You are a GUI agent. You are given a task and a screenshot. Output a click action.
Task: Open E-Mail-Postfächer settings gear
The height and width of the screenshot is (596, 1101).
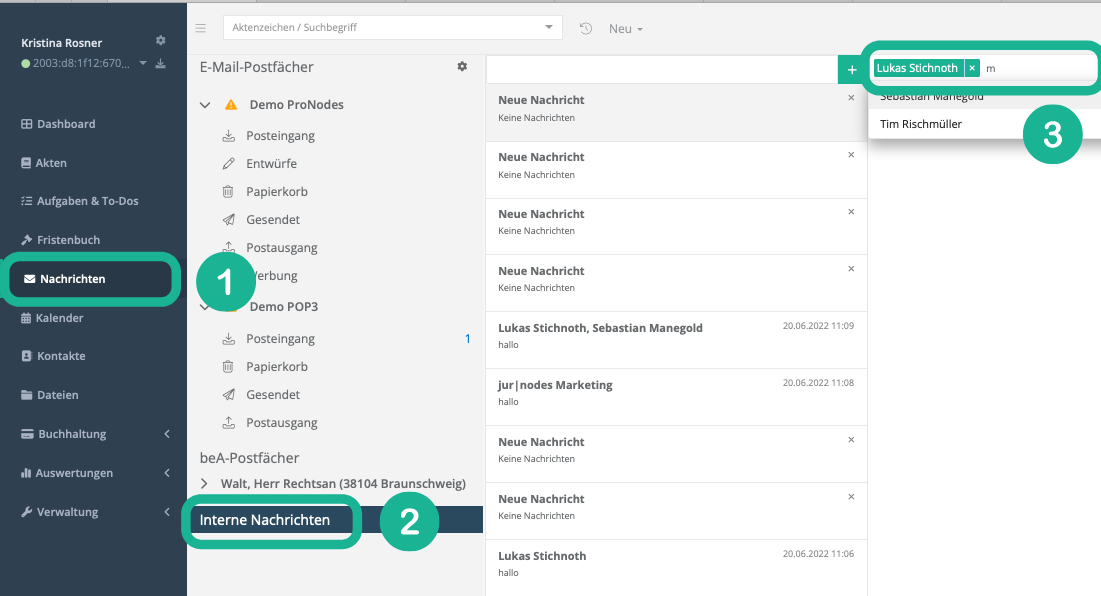tap(462, 67)
